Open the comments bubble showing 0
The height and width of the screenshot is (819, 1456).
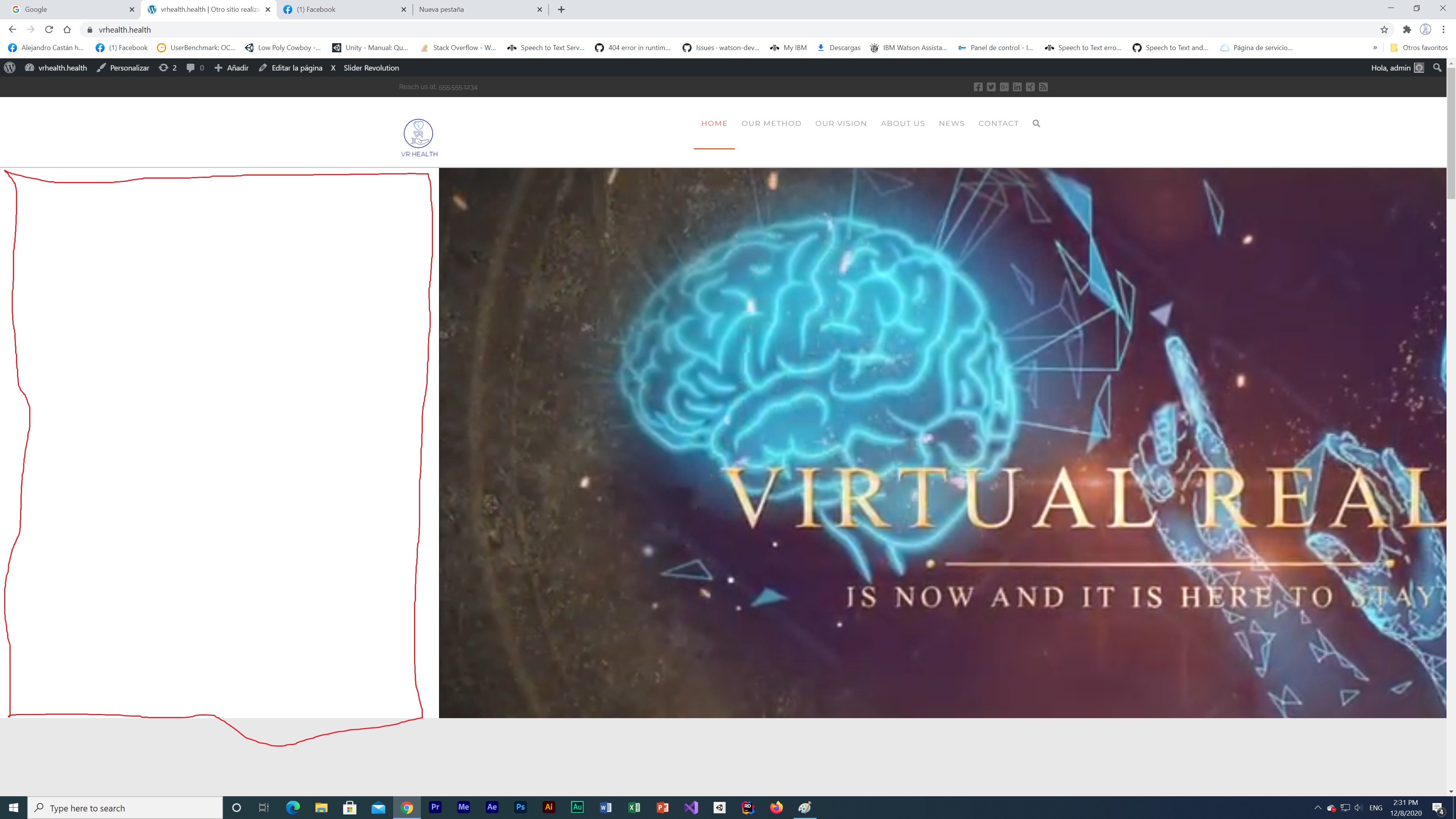(195, 68)
